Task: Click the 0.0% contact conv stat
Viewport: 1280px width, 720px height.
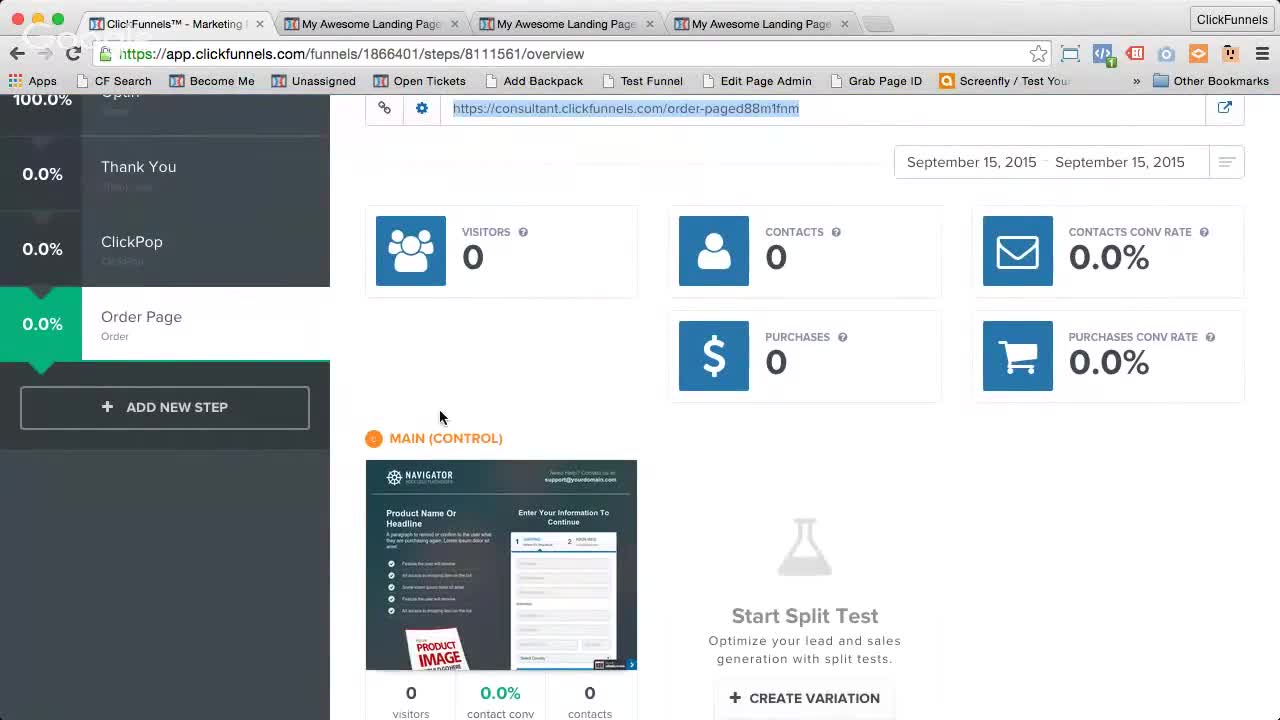Action: click(500, 701)
